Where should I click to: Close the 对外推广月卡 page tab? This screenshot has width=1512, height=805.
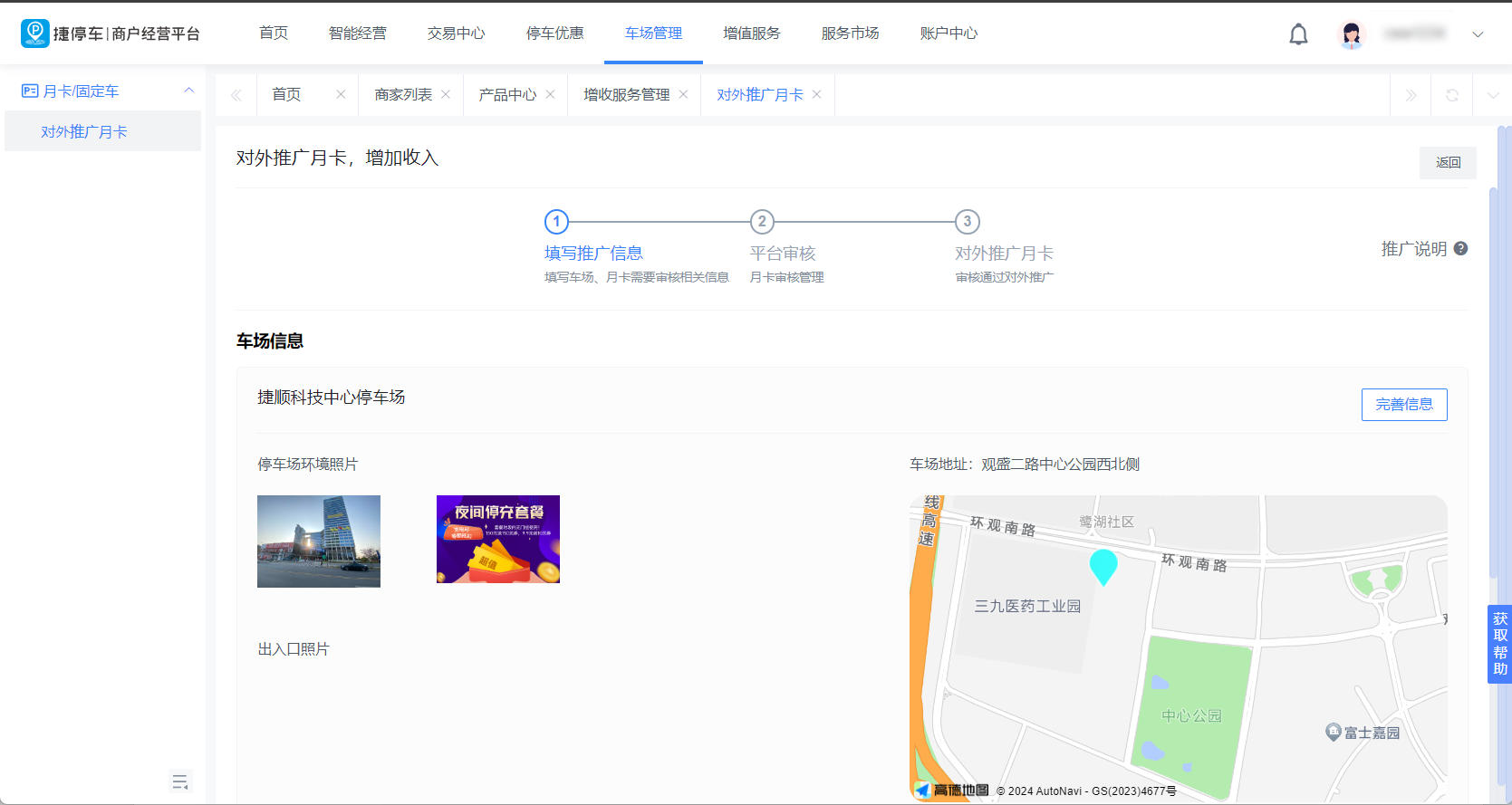pos(816,94)
